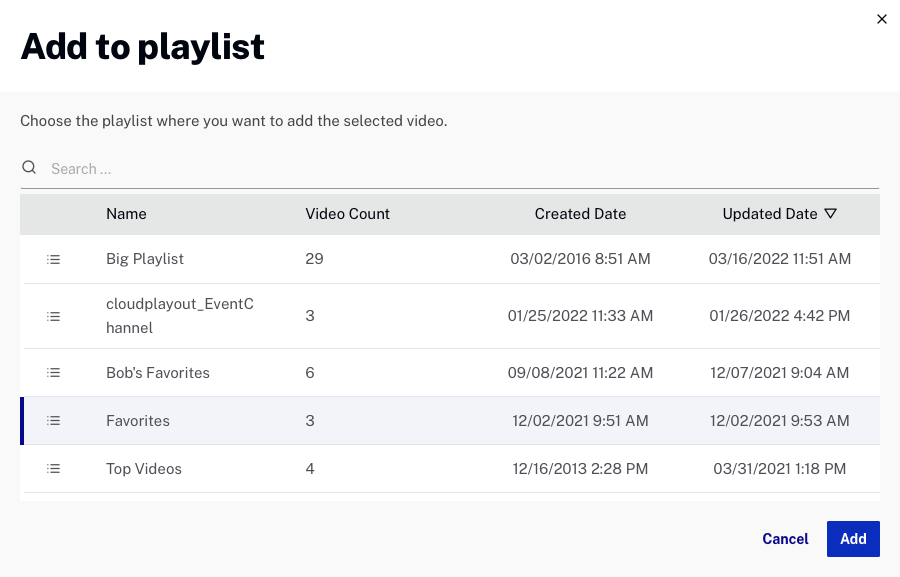Viewport: 900px width, 577px height.
Task: Click Big Playlist's 03/16/2022 updated date
Action: (780, 259)
